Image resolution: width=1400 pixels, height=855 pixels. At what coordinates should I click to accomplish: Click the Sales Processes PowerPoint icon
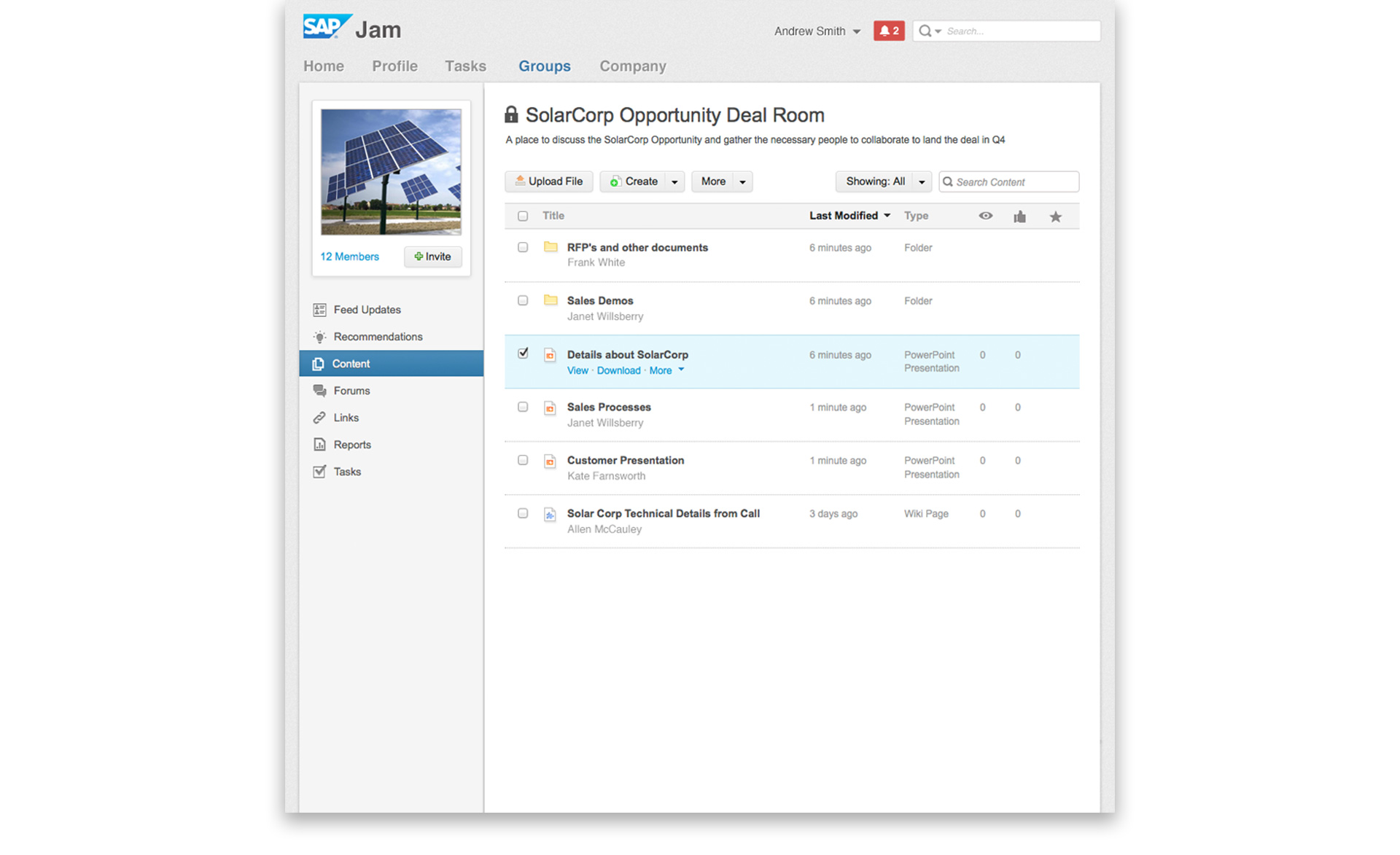(x=550, y=408)
